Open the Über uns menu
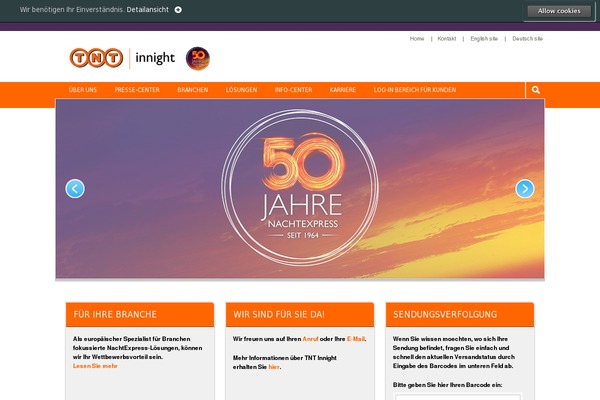 [83, 90]
